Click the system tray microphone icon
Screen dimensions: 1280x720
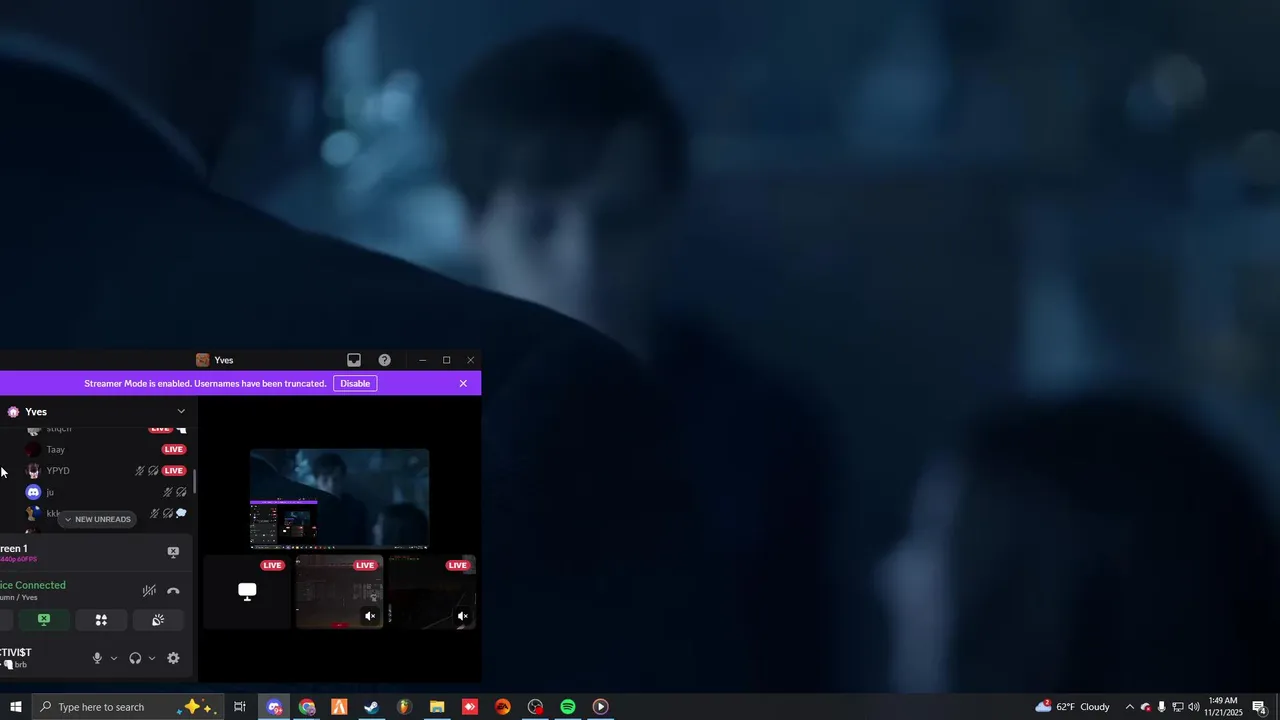(1161, 707)
